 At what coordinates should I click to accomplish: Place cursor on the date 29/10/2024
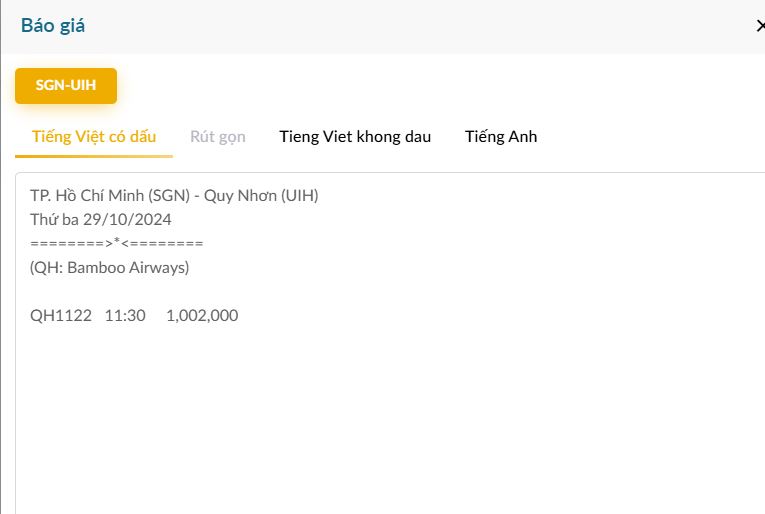[x=128, y=220]
